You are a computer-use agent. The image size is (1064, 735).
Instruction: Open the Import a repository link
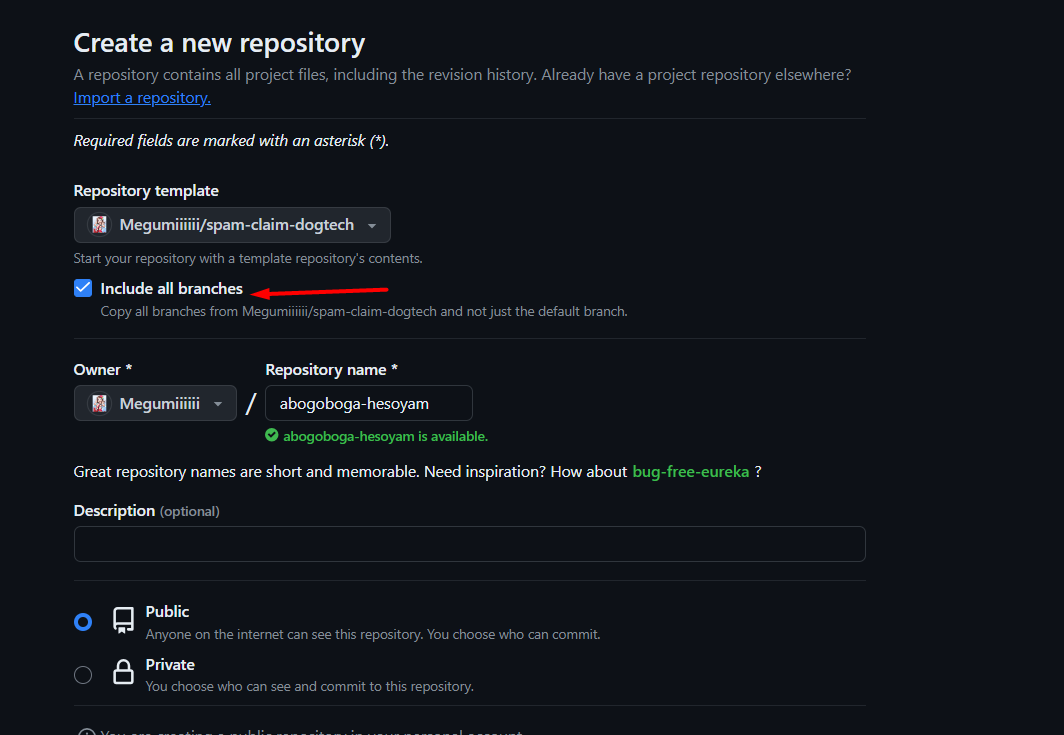142,98
